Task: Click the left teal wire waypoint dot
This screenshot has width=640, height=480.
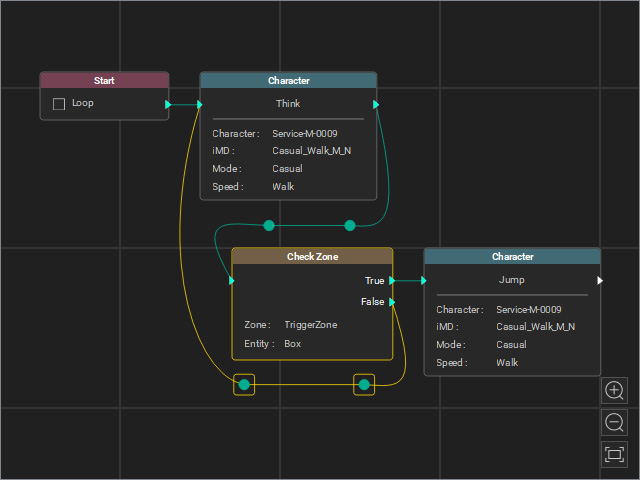Action: click(x=269, y=225)
